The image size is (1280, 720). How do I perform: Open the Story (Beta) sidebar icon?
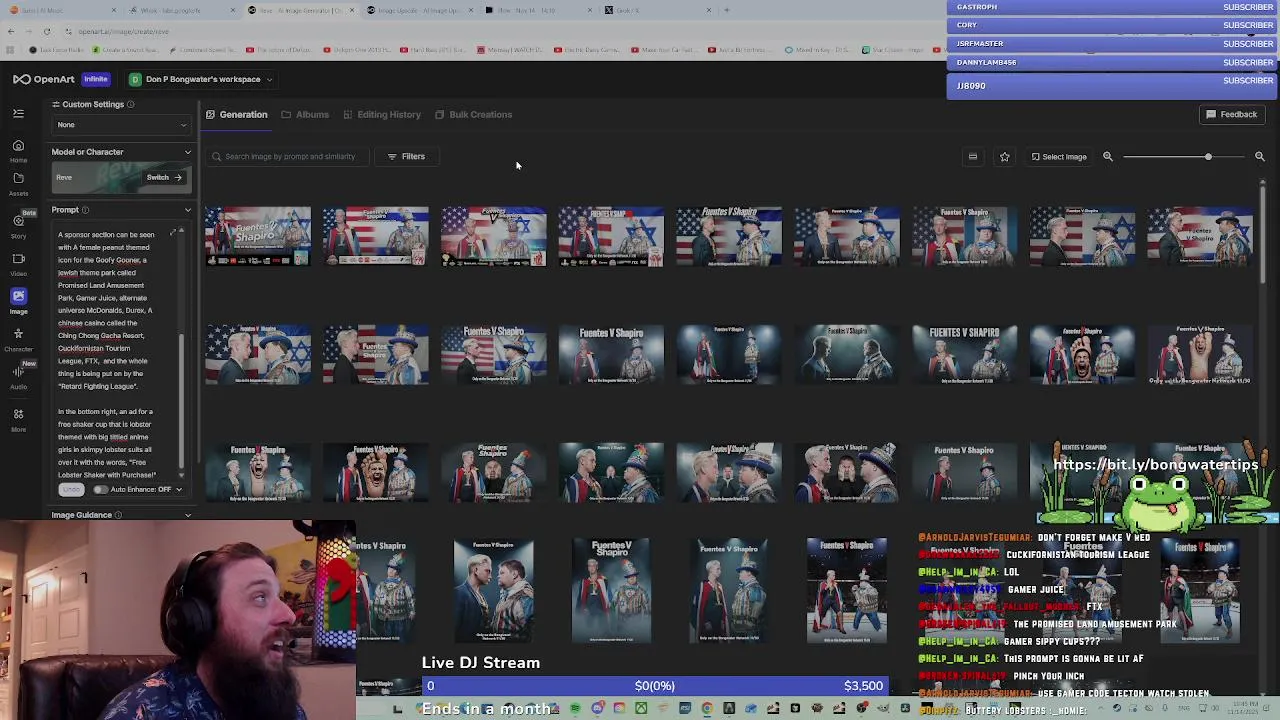[x=18, y=225]
